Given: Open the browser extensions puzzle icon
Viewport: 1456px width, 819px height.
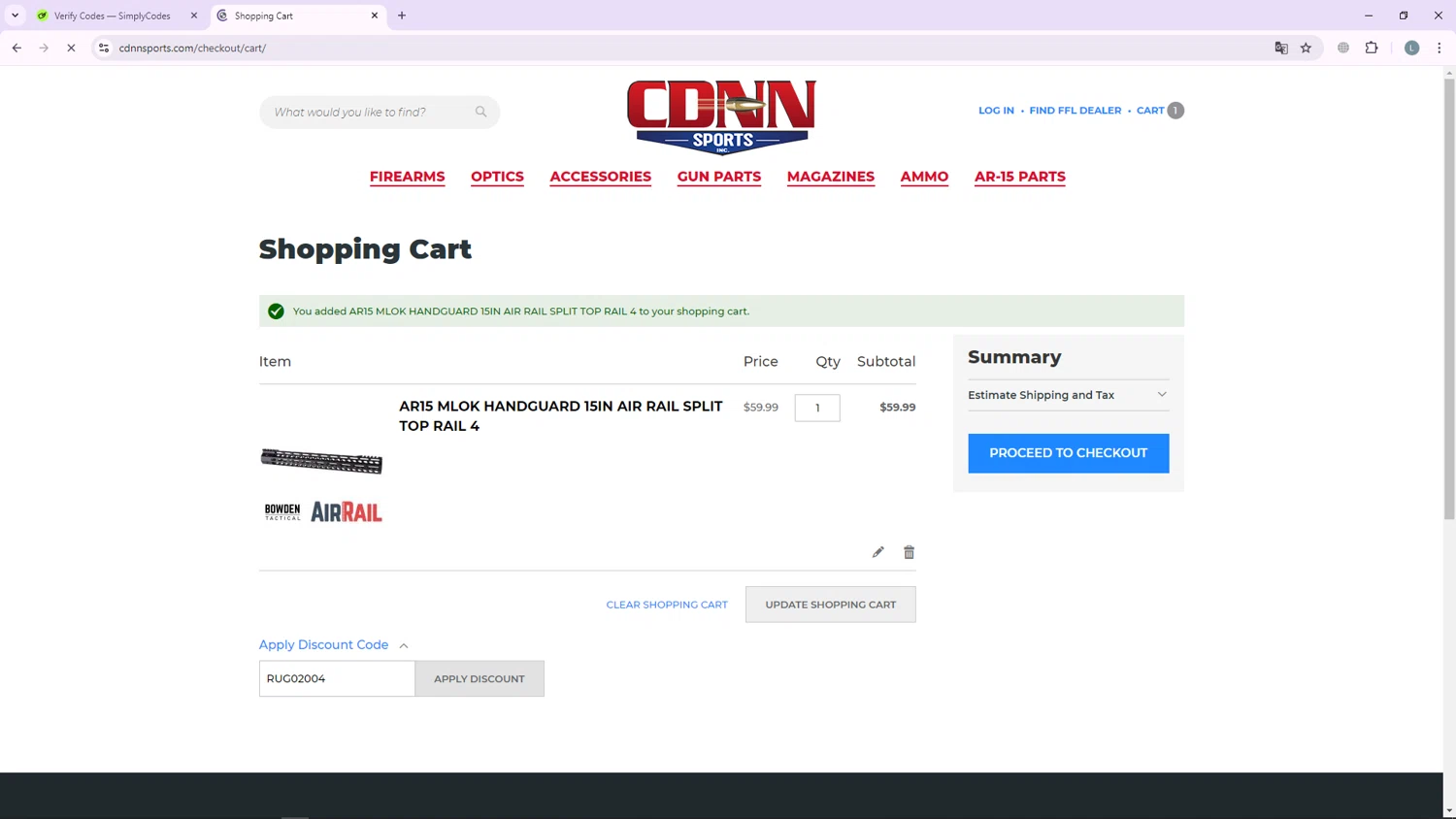Looking at the screenshot, I should (1372, 48).
